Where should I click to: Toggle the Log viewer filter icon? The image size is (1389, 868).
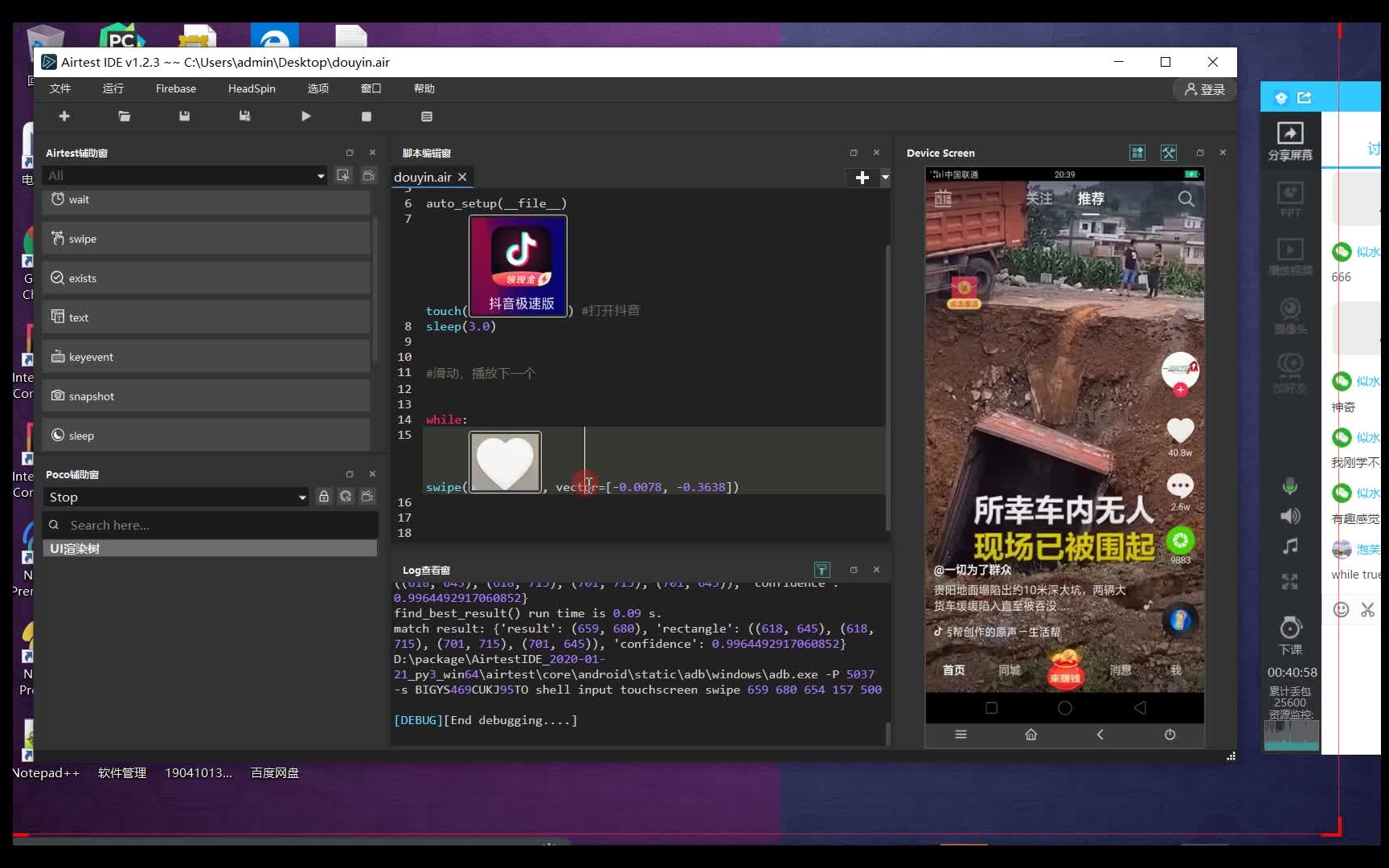[822, 570]
